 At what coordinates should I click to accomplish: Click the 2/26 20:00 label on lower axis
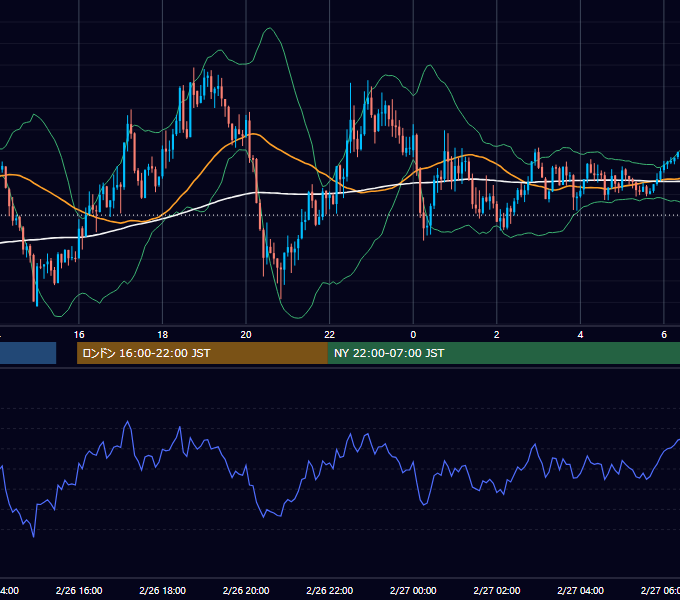click(x=246, y=590)
